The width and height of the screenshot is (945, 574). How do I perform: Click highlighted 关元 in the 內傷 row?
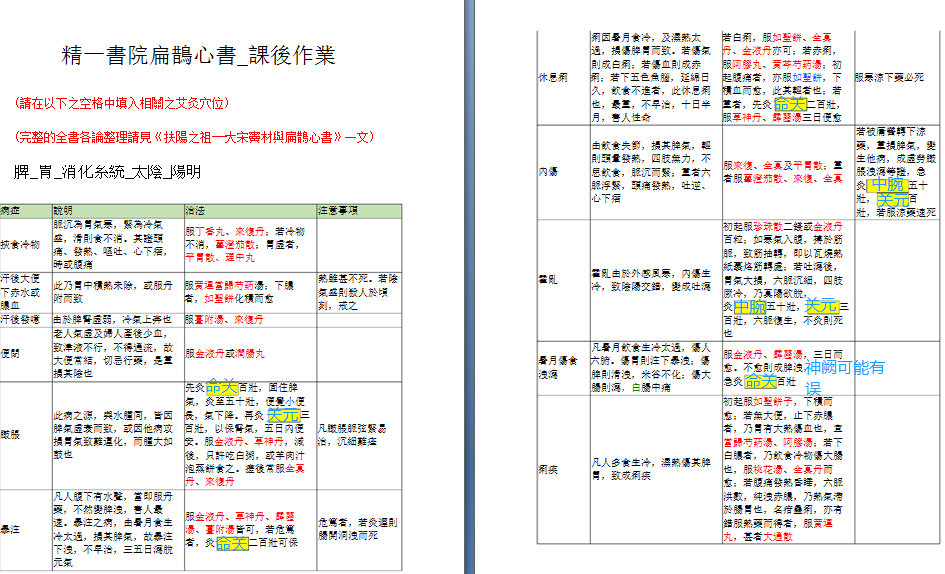(x=893, y=199)
